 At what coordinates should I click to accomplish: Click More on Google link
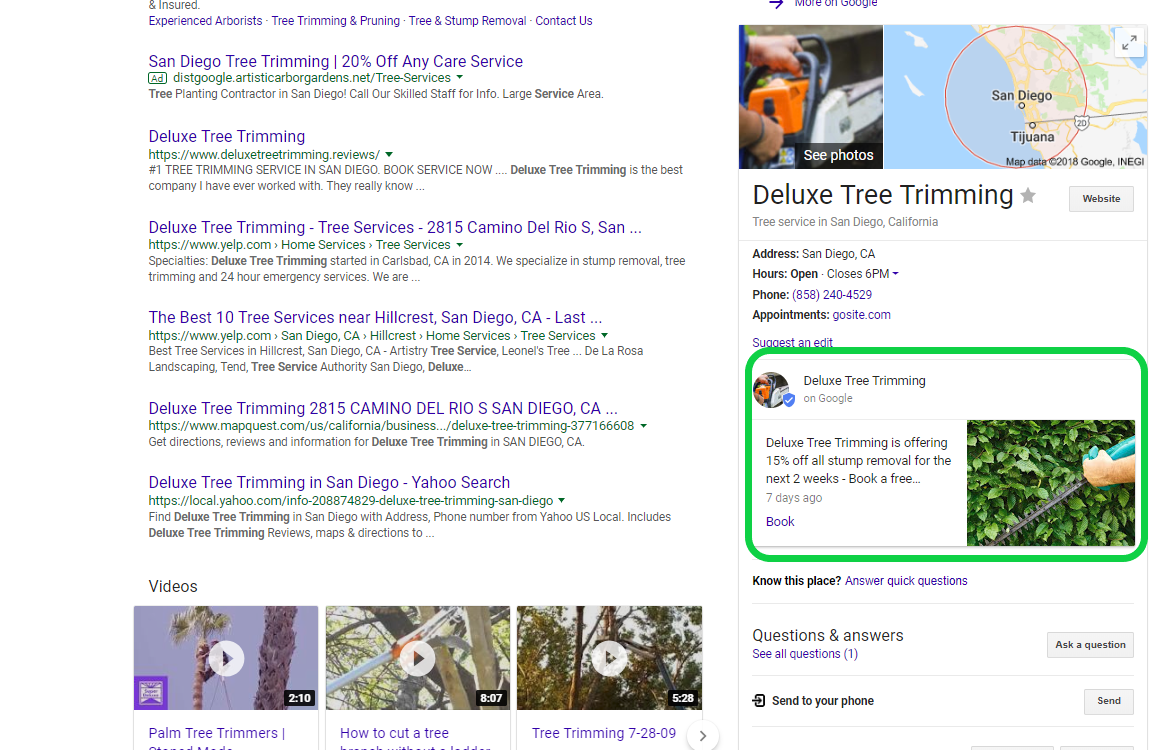(x=835, y=4)
